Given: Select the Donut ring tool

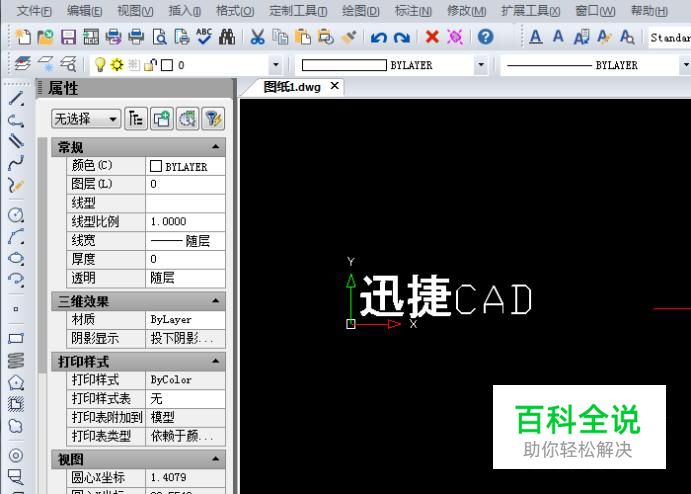Looking at the screenshot, I should pos(16,455).
